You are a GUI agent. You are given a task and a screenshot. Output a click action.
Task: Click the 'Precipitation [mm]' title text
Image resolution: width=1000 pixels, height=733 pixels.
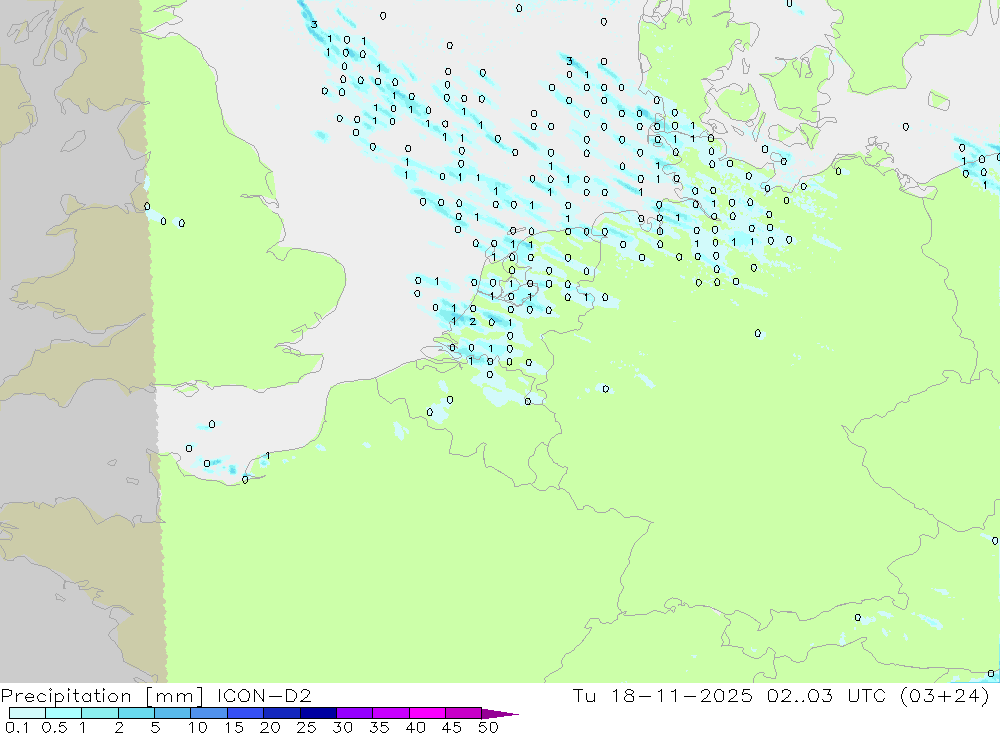102,696
